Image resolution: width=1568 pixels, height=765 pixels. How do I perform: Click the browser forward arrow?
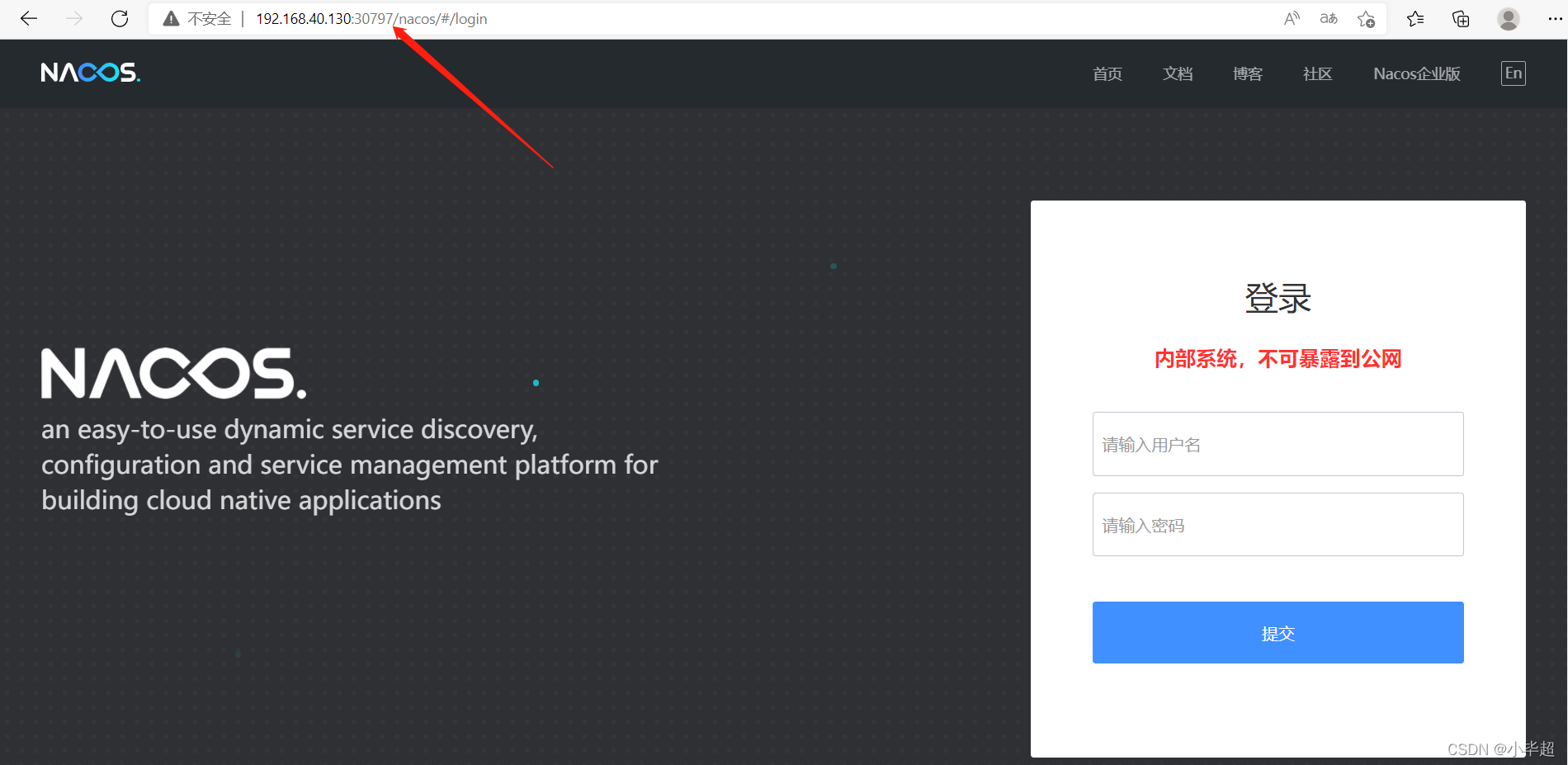[74, 18]
